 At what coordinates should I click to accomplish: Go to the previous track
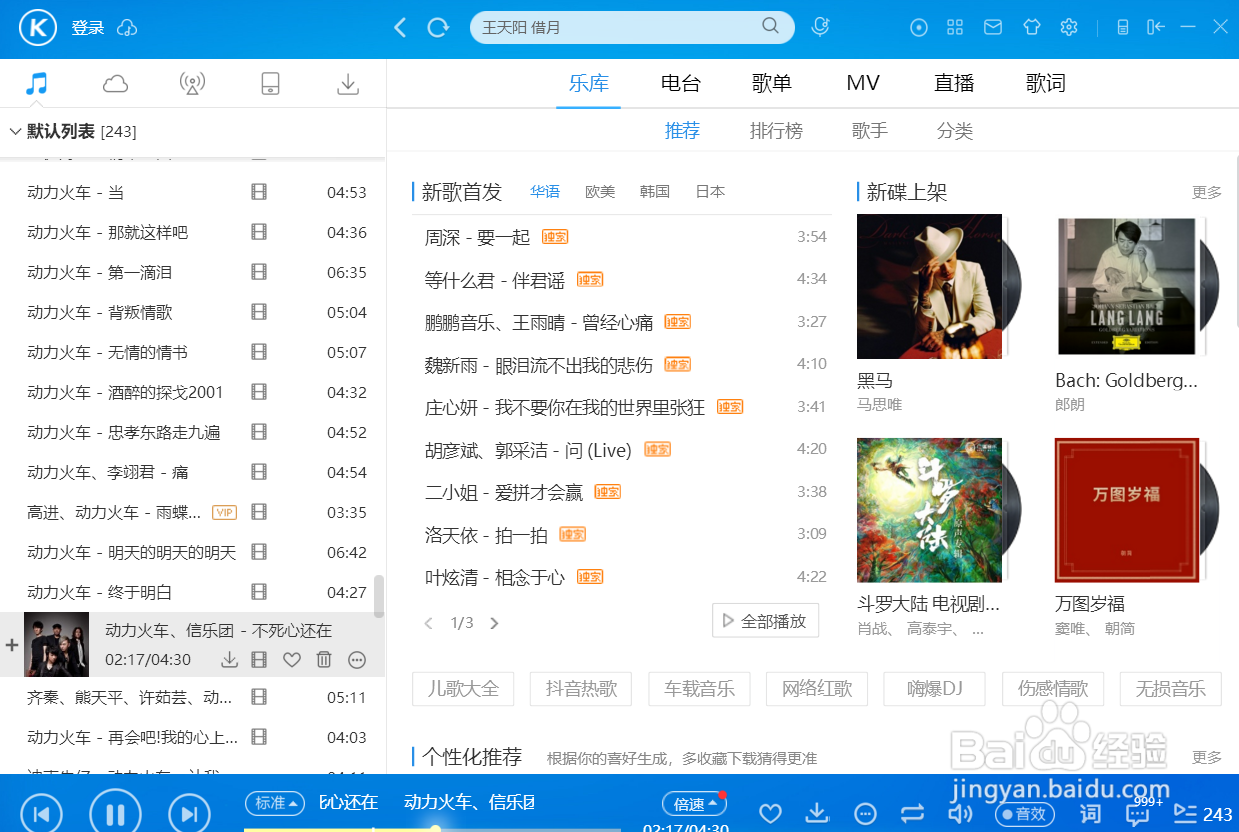pyautogui.click(x=41, y=814)
